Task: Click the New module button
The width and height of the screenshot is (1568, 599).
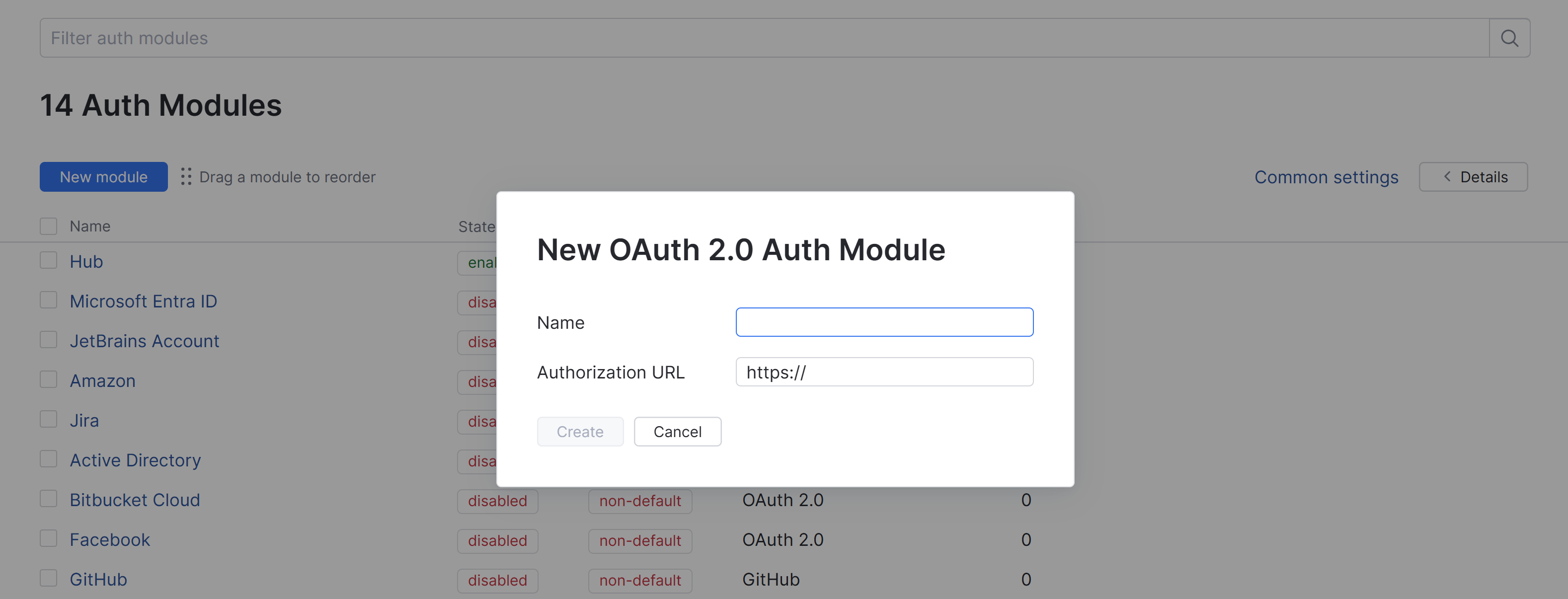Action: click(x=103, y=176)
